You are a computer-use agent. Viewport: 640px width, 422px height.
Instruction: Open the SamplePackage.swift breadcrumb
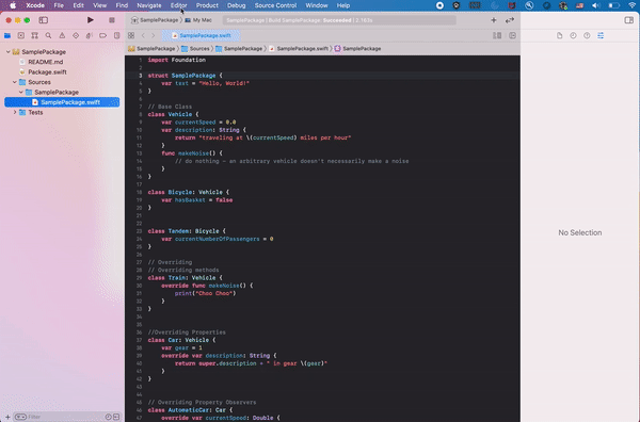pyautogui.click(x=299, y=49)
